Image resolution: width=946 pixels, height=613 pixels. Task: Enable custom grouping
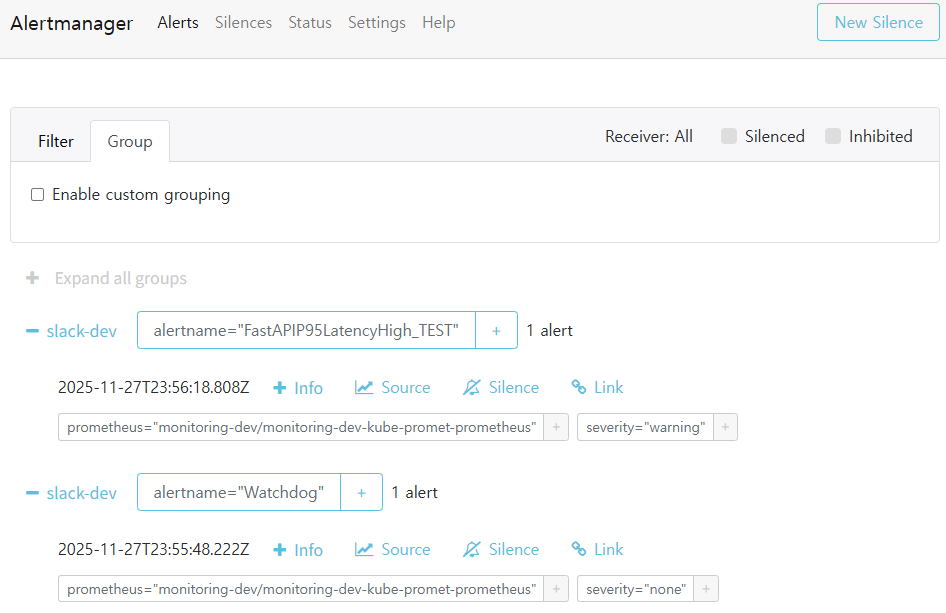[x=37, y=194]
